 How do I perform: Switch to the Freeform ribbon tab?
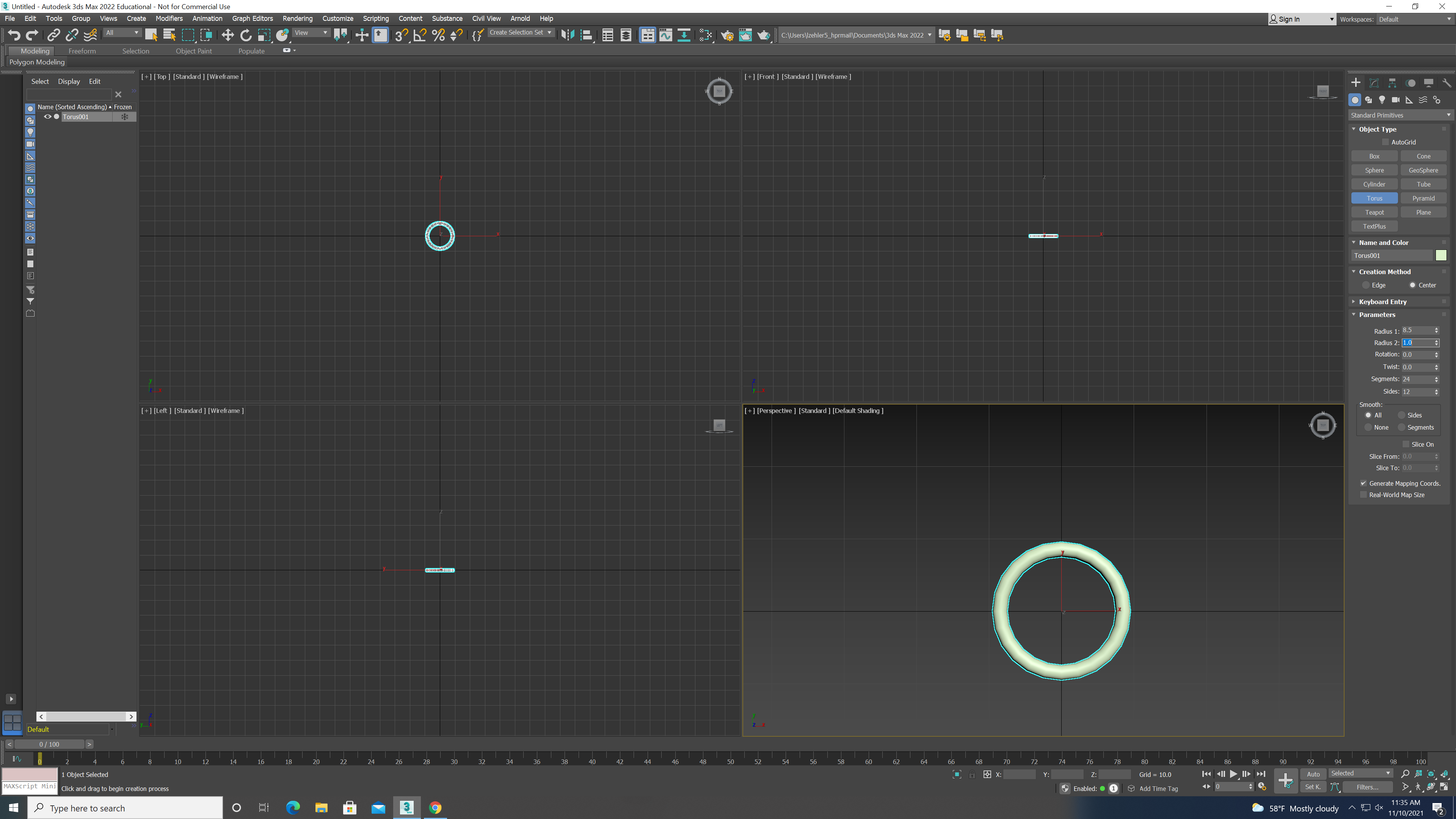[83, 51]
